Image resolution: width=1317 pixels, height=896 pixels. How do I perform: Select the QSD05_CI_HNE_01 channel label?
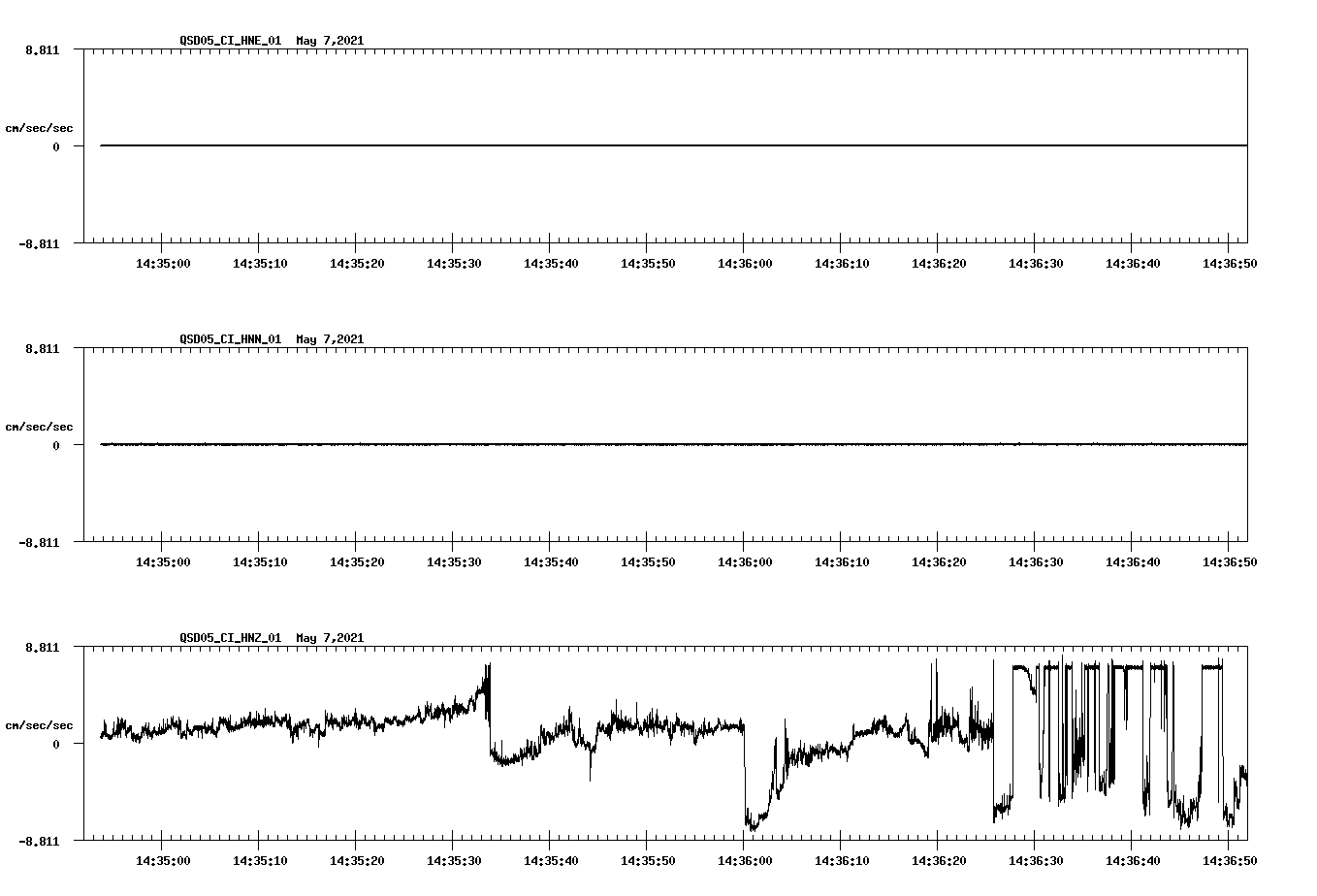click(x=233, y=41)
